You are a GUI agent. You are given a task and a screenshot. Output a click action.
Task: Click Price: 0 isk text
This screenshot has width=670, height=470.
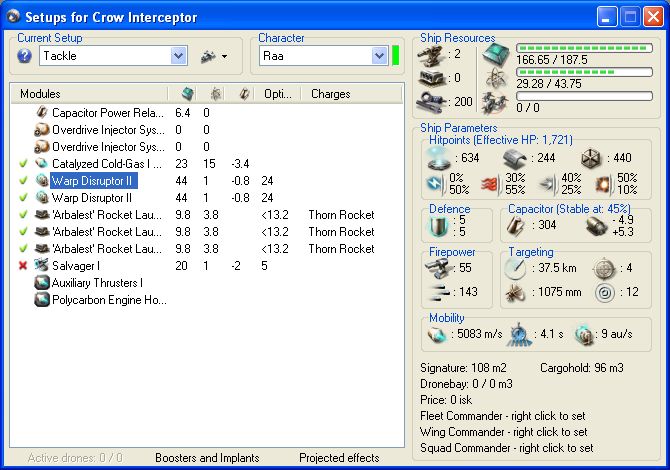[x=446, y=400]
